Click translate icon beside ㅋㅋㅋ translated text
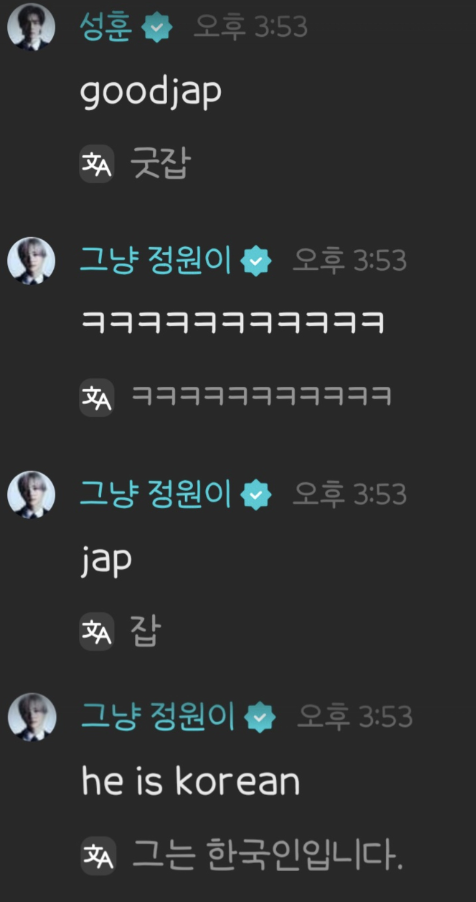Screen dimensions: 476x902 97,397
